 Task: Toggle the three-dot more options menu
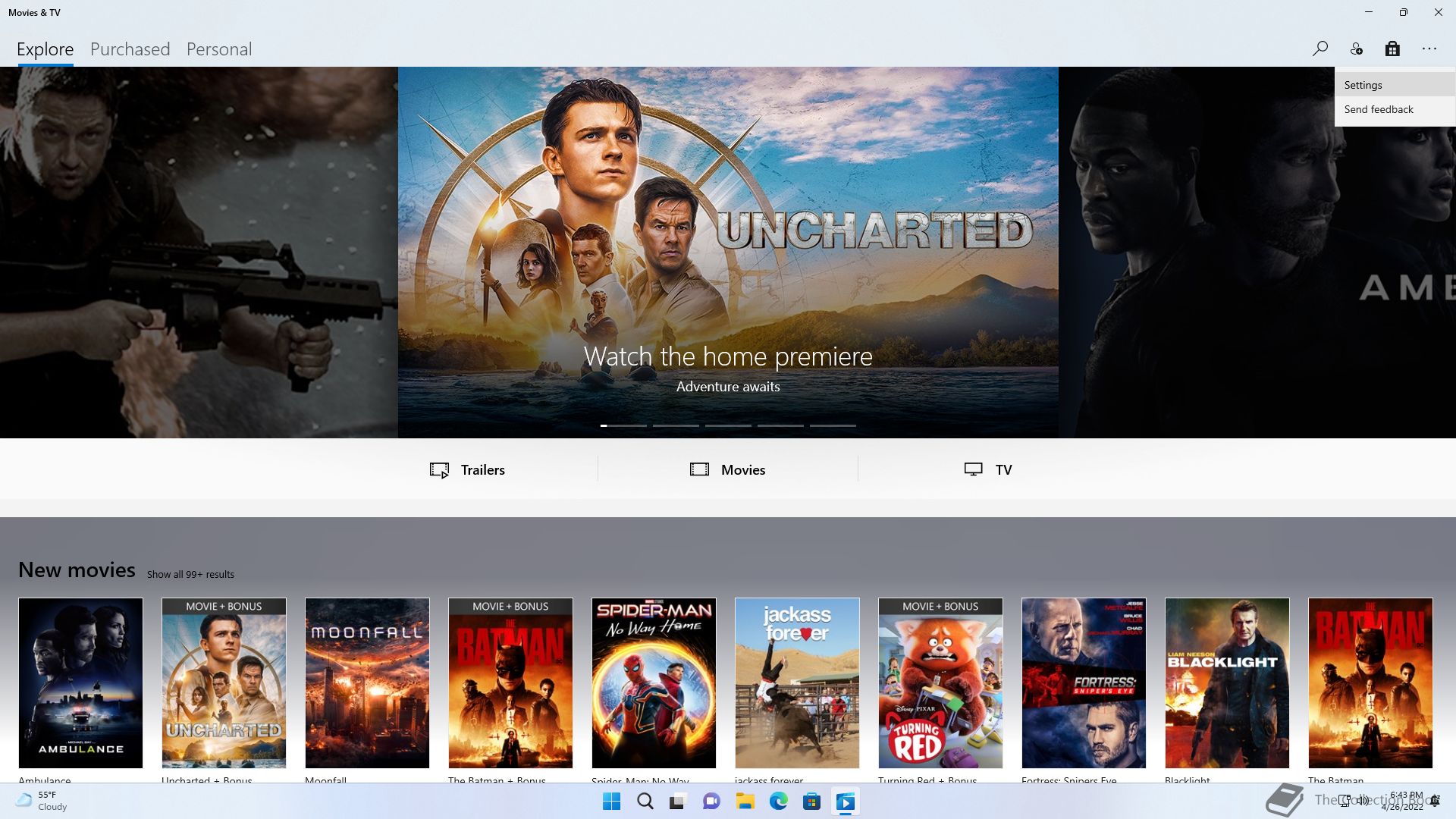1429,49
